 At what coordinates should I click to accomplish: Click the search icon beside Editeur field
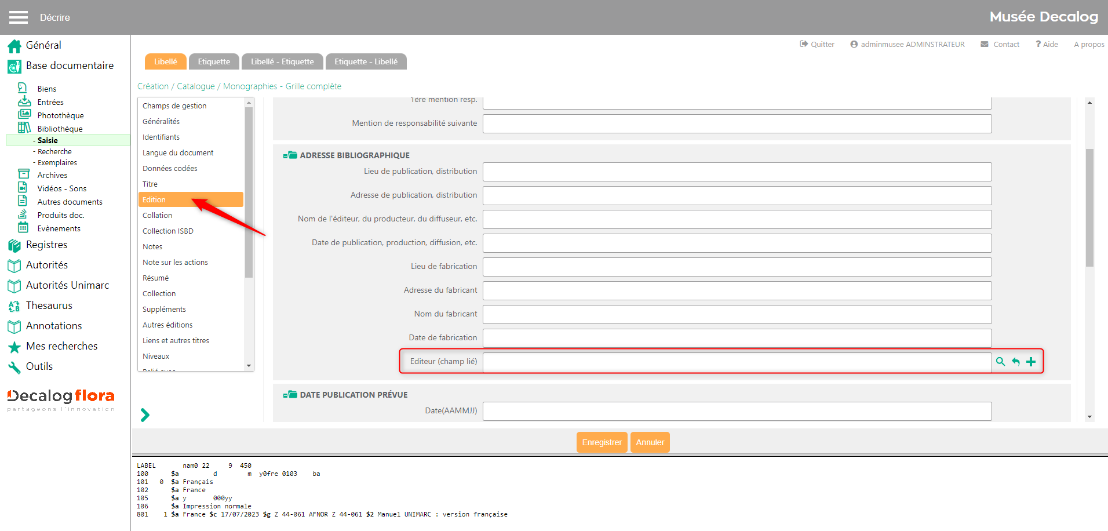click(x=999, y=362)
